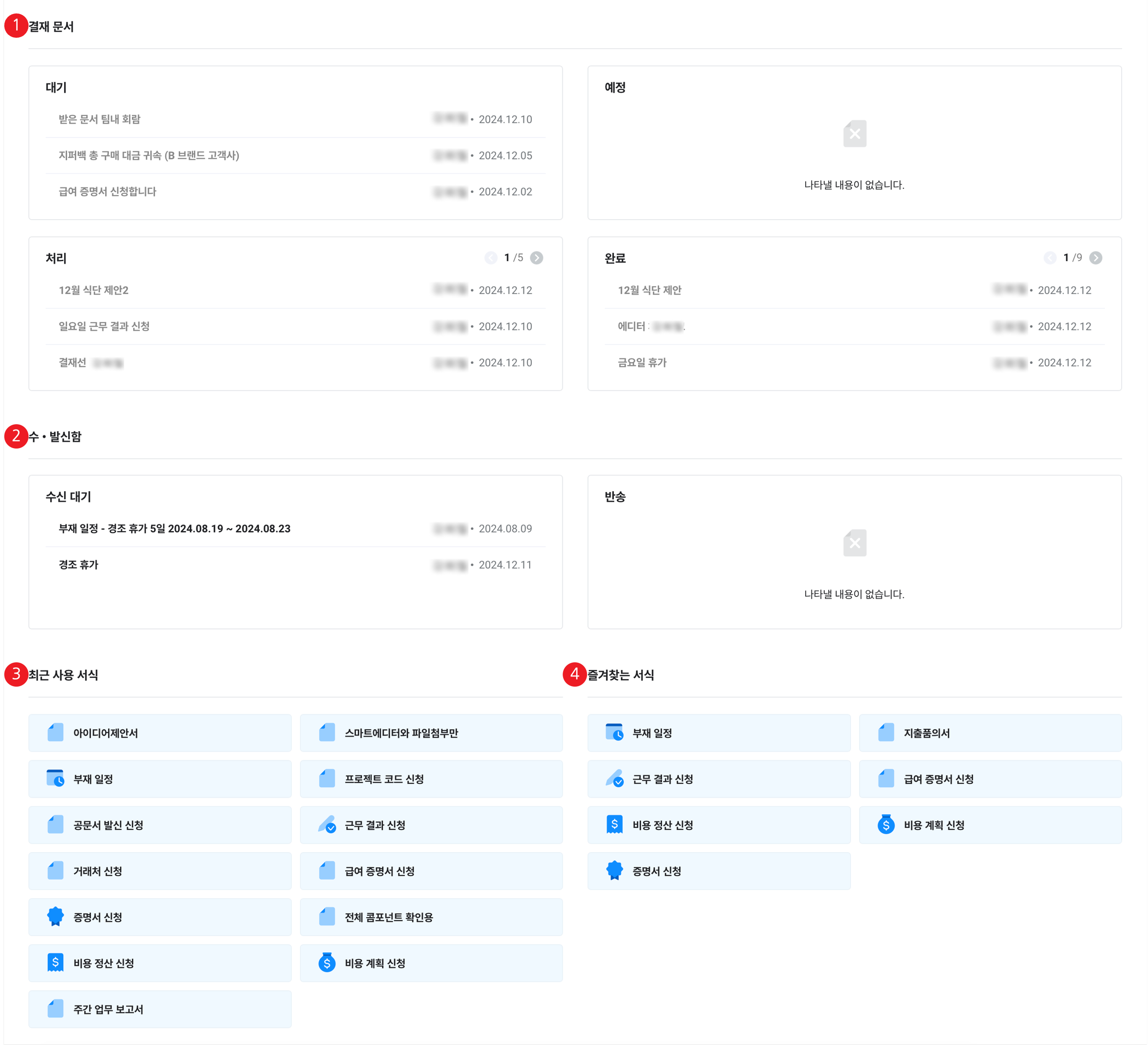This screenshot has width=1148, height=1045.
Task: Click 아이디어제안서 document icon in recent forms
Action: (55, 733)
